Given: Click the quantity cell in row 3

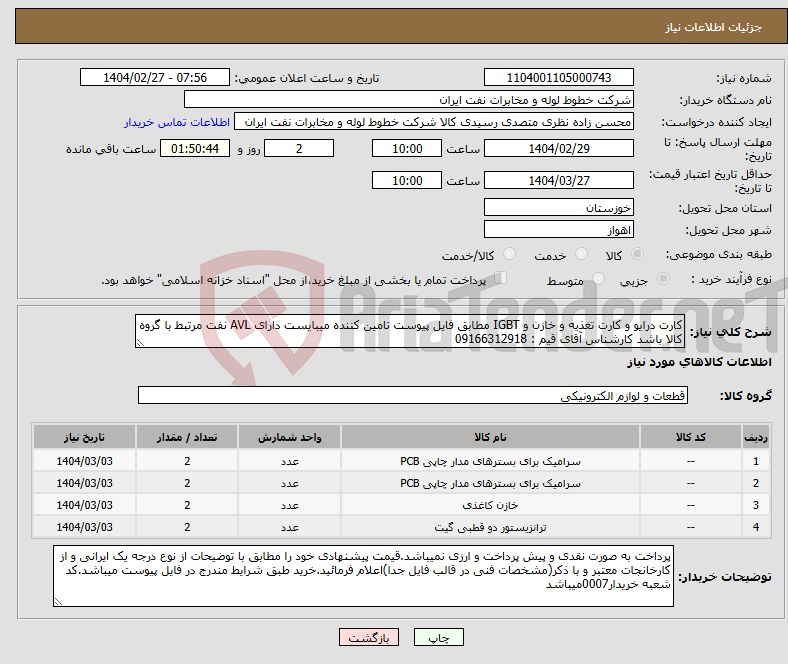Looking at the screenshot, I should click(x=187, y=505).
